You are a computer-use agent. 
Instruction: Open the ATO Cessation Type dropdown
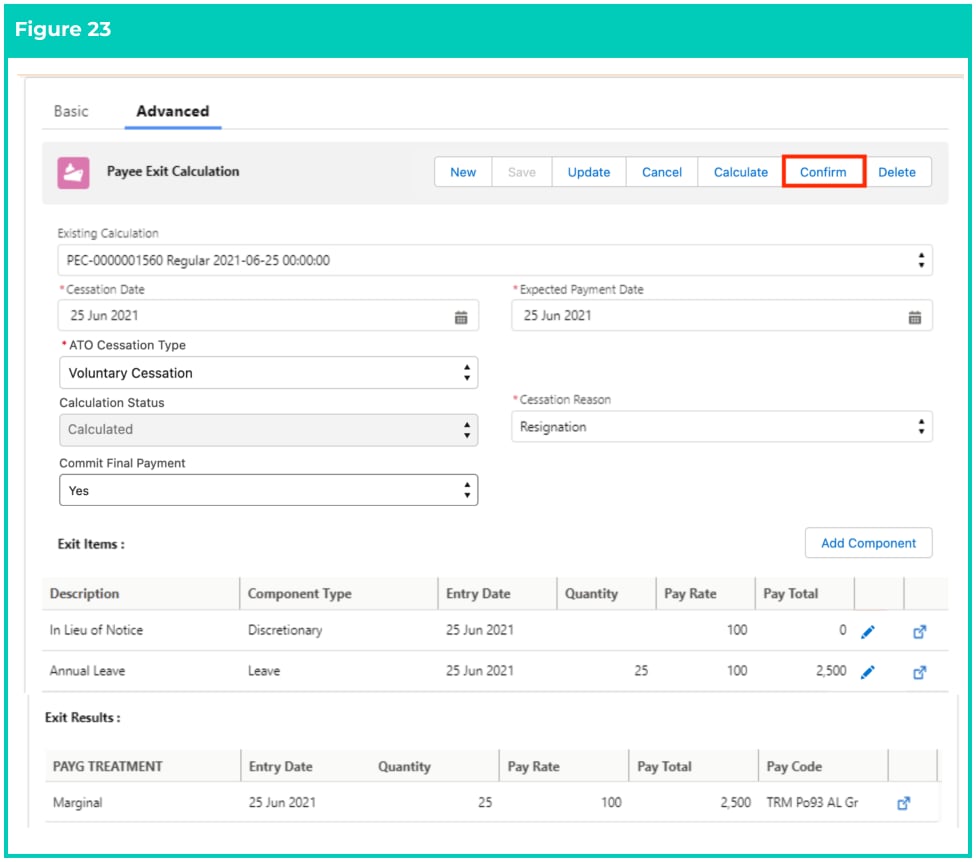click(x=268, y=373)
